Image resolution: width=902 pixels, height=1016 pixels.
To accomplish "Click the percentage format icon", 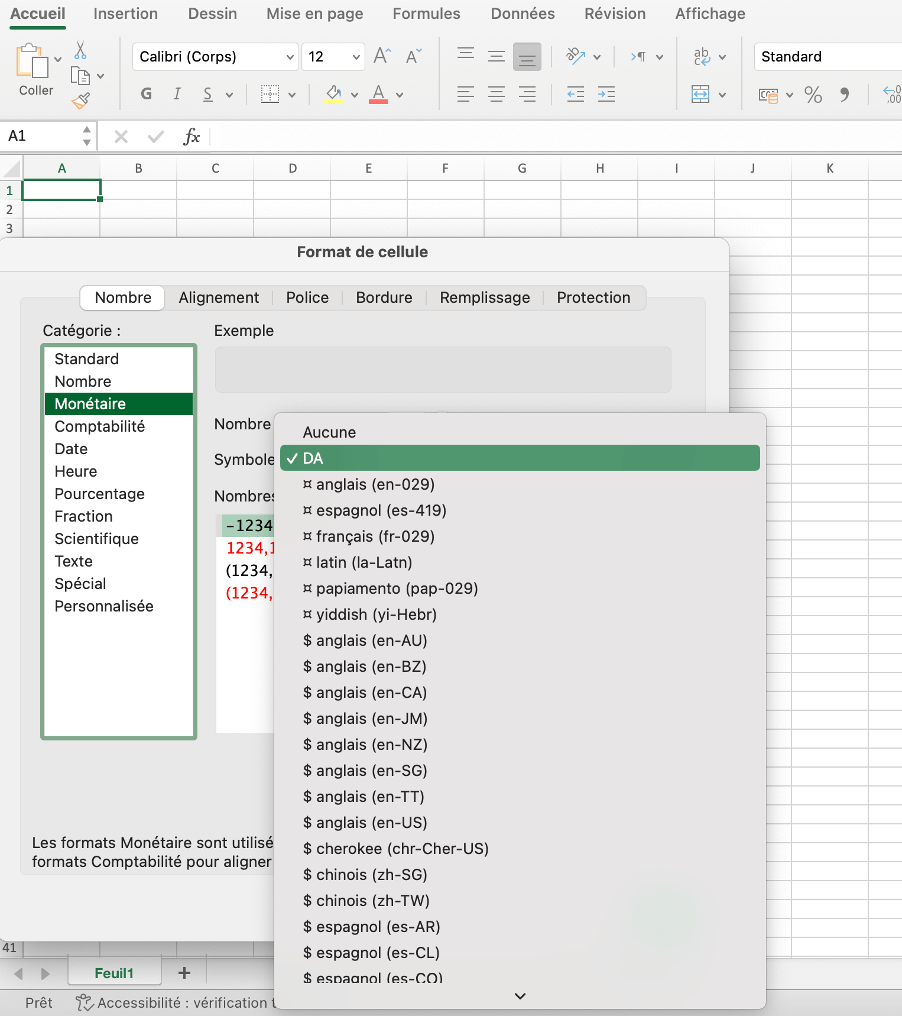I will 813,93.
